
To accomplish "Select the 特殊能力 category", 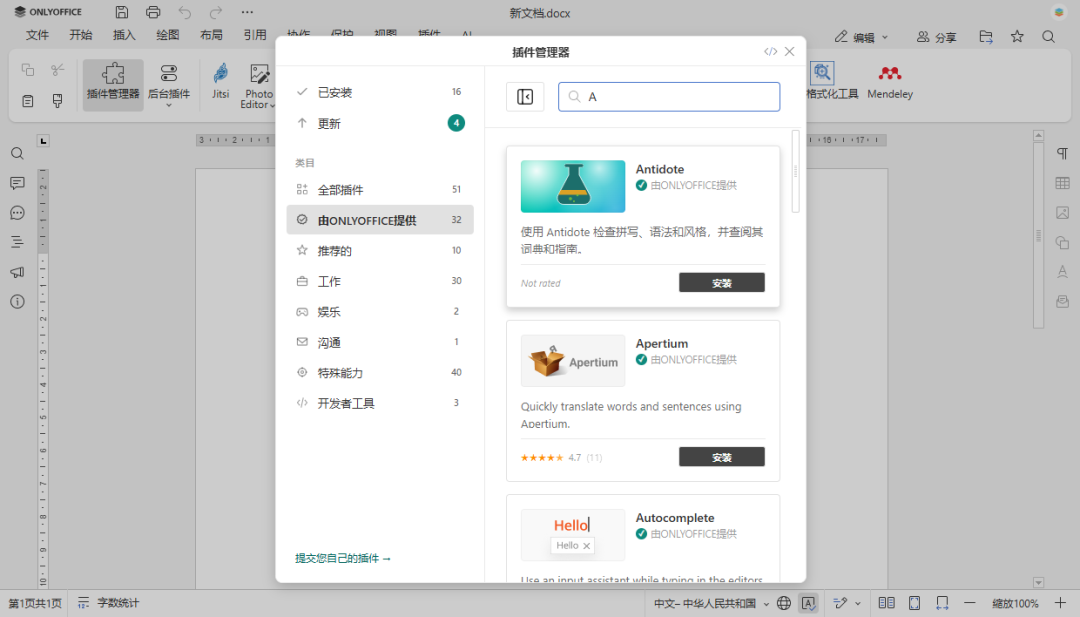I will click(380, 373).
